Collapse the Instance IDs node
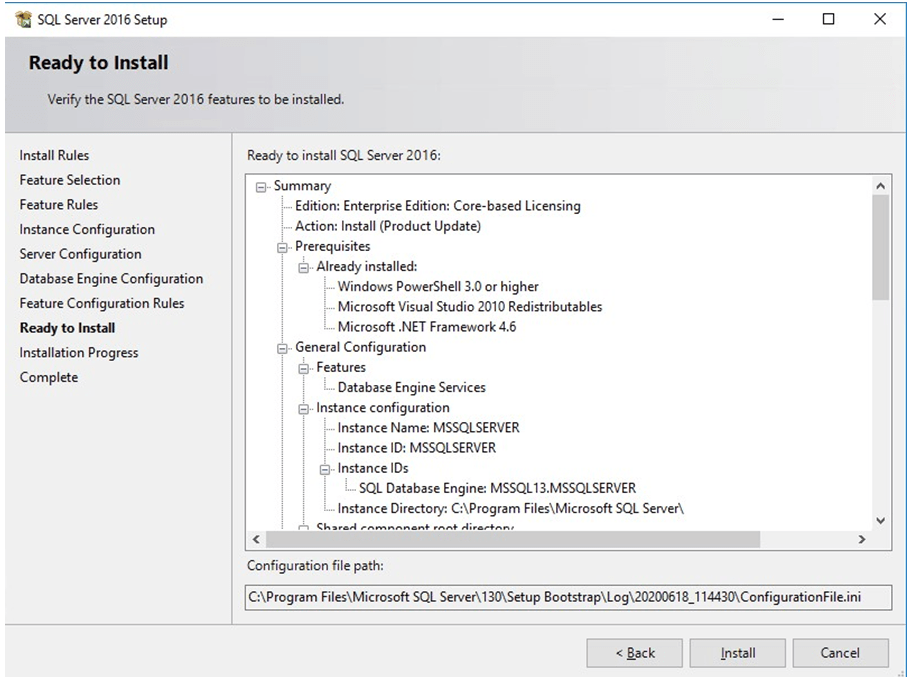The image size is (908, 677). tap(325, 468)
